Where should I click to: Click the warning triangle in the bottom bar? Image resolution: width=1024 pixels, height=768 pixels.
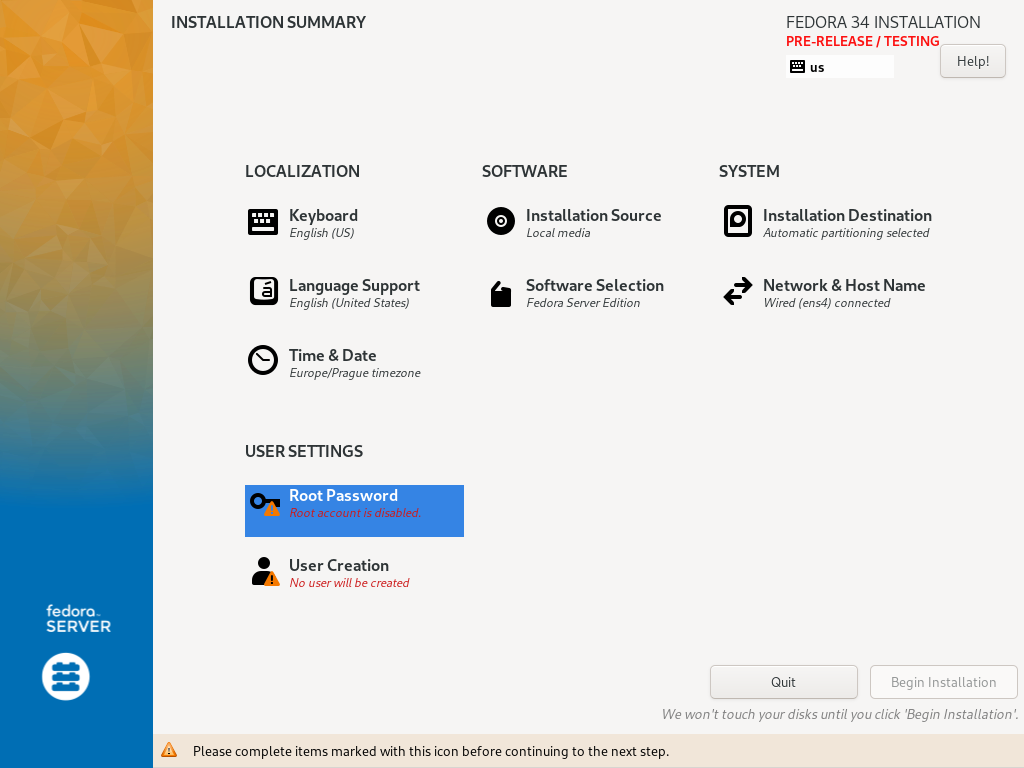169,750
